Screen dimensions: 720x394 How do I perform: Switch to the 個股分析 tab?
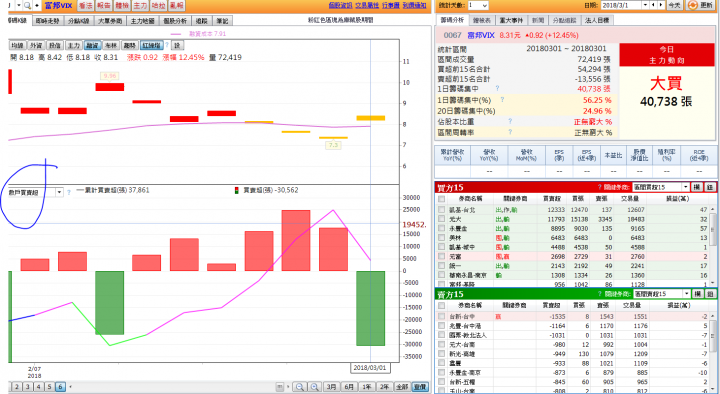175,21
